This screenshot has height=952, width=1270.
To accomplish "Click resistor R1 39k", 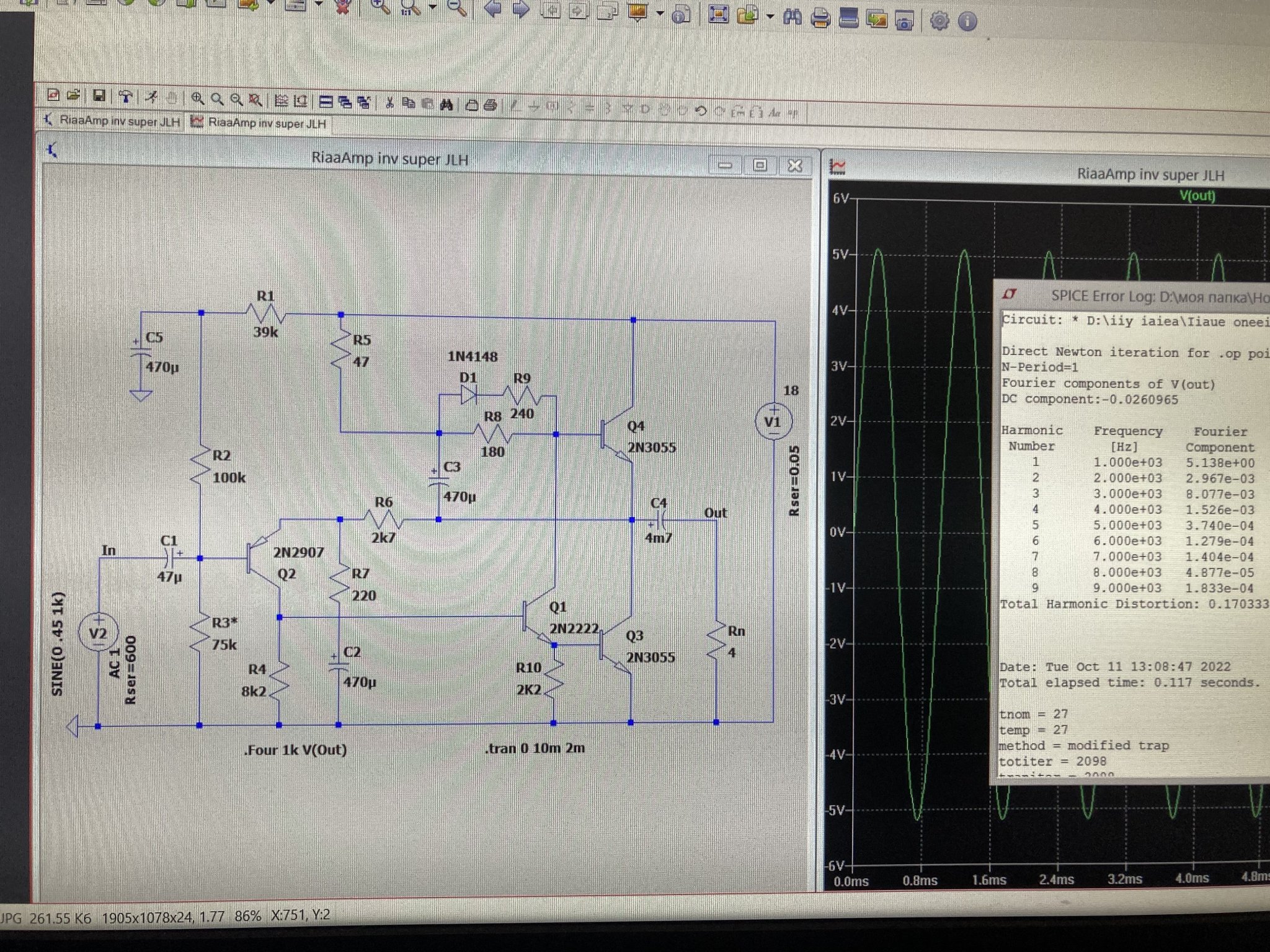I will pos(266,314).
